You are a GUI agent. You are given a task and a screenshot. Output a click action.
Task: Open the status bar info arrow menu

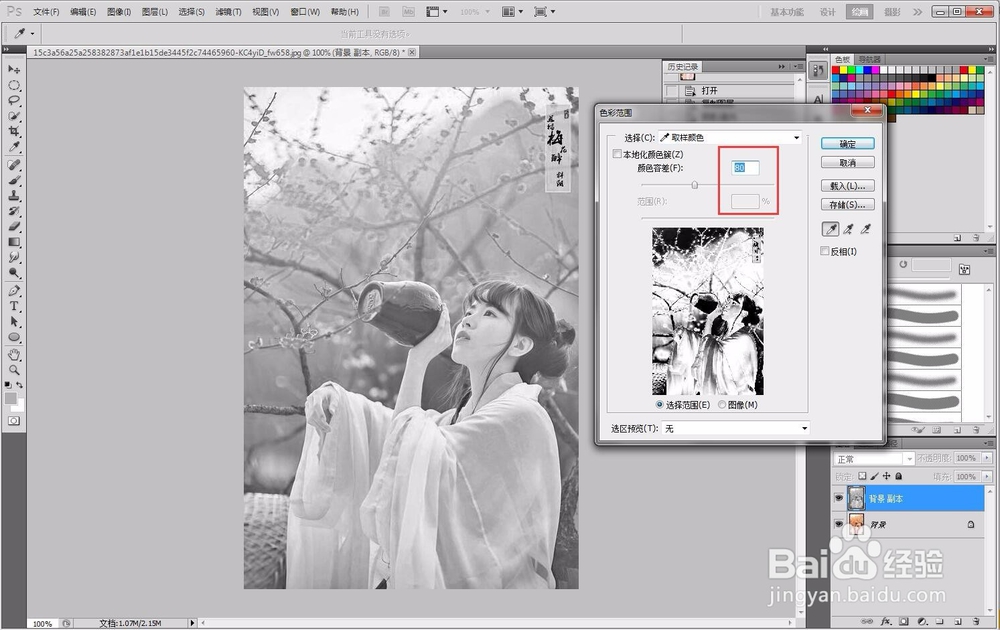coord(192,623)
